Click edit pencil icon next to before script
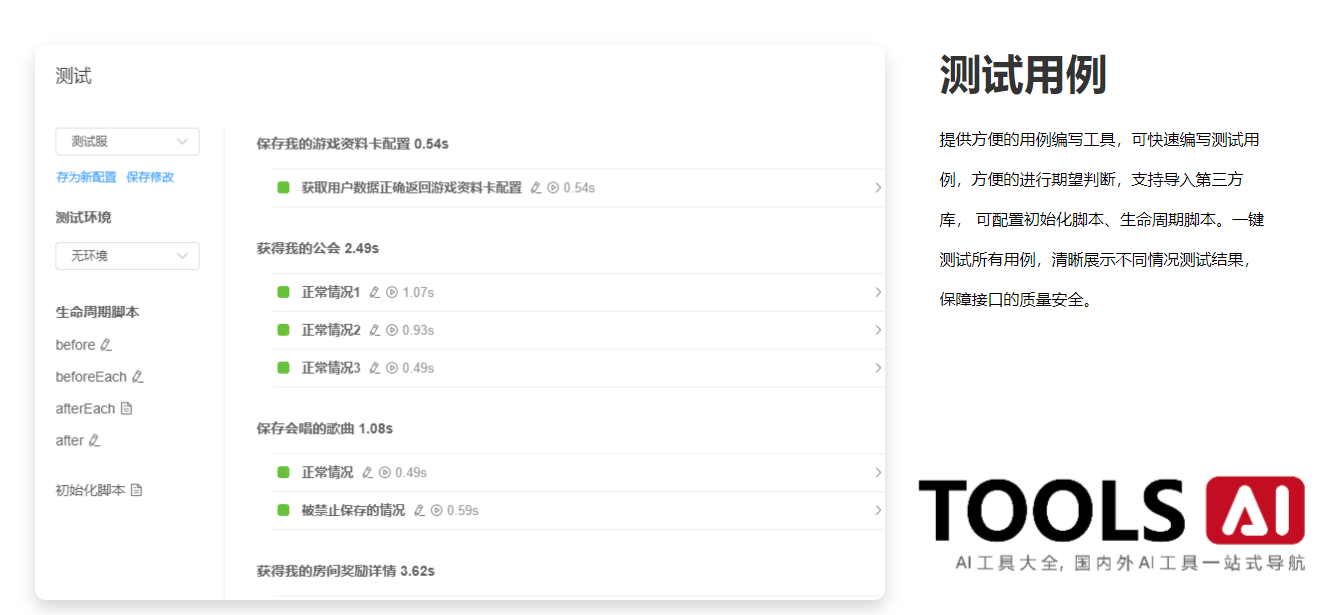 point(107,345)
